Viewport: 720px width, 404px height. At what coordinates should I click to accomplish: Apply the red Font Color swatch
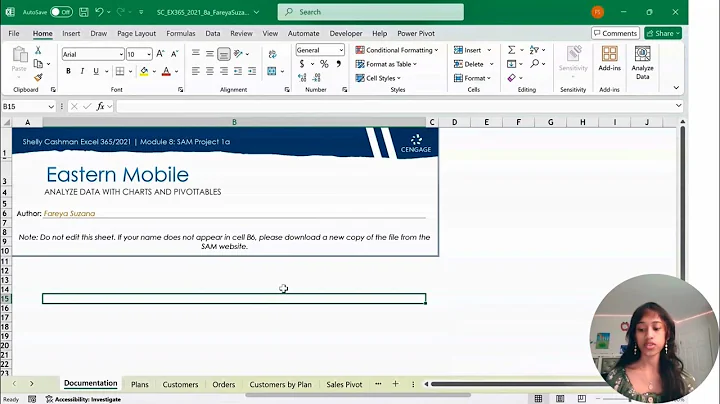point(166,71)
